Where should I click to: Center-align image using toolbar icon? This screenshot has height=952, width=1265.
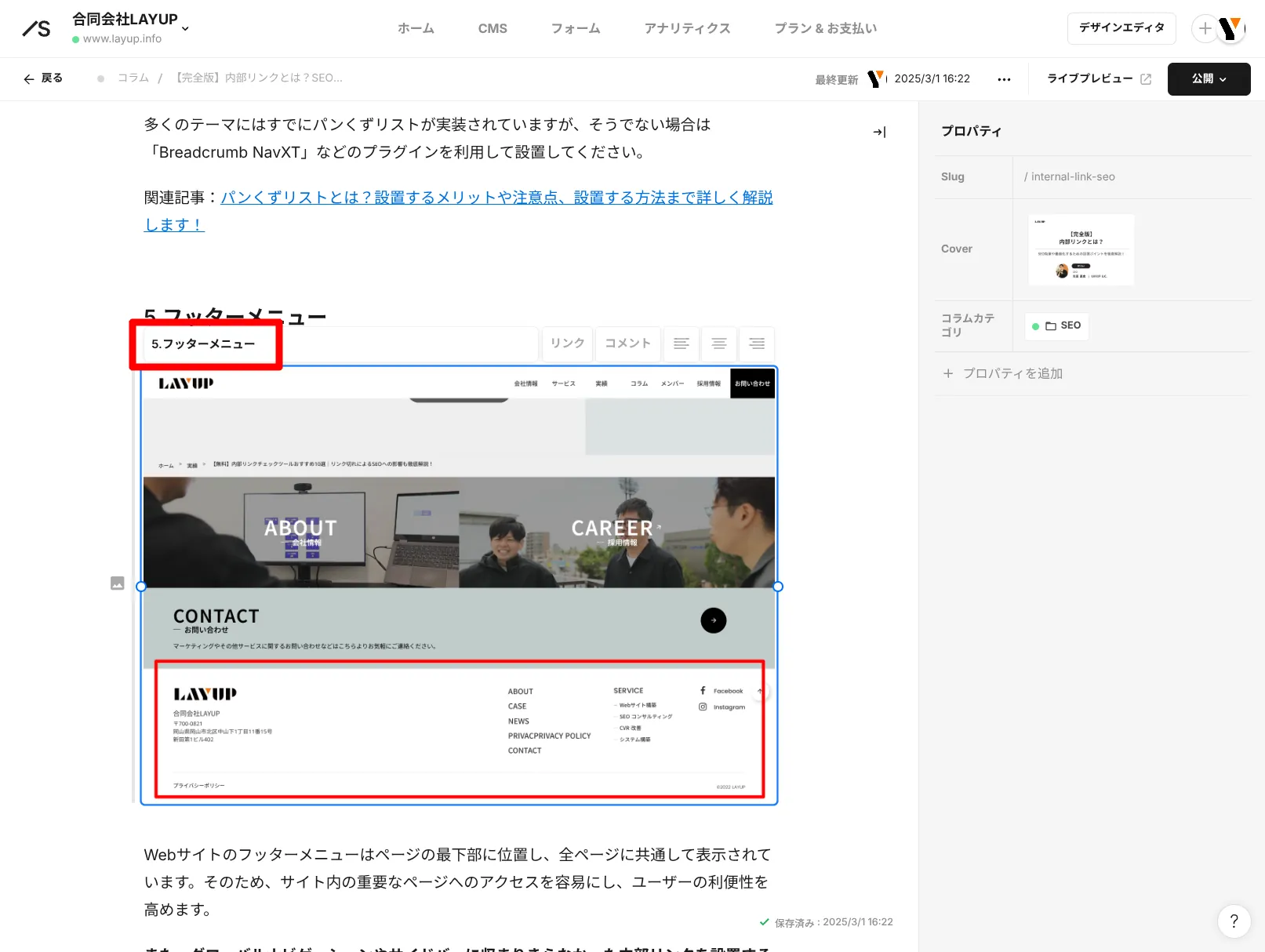[x=719, y=343]
